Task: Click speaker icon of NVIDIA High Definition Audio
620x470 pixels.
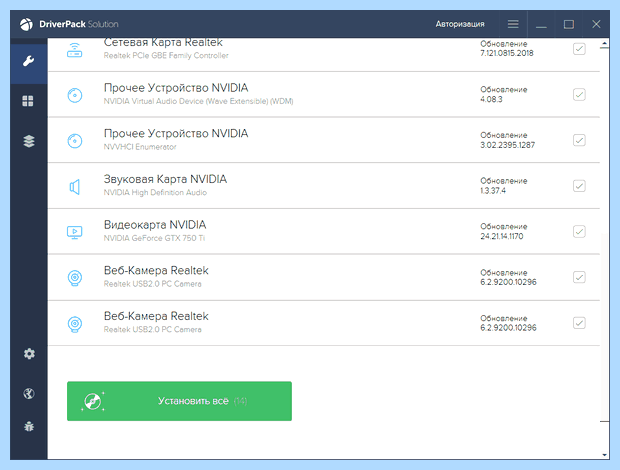Action: [75, 187]
